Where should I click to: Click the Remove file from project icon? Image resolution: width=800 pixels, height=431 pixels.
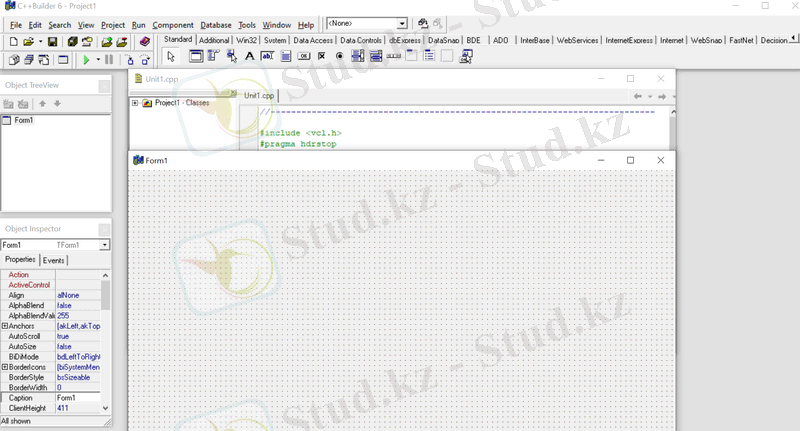coord(121,42)
